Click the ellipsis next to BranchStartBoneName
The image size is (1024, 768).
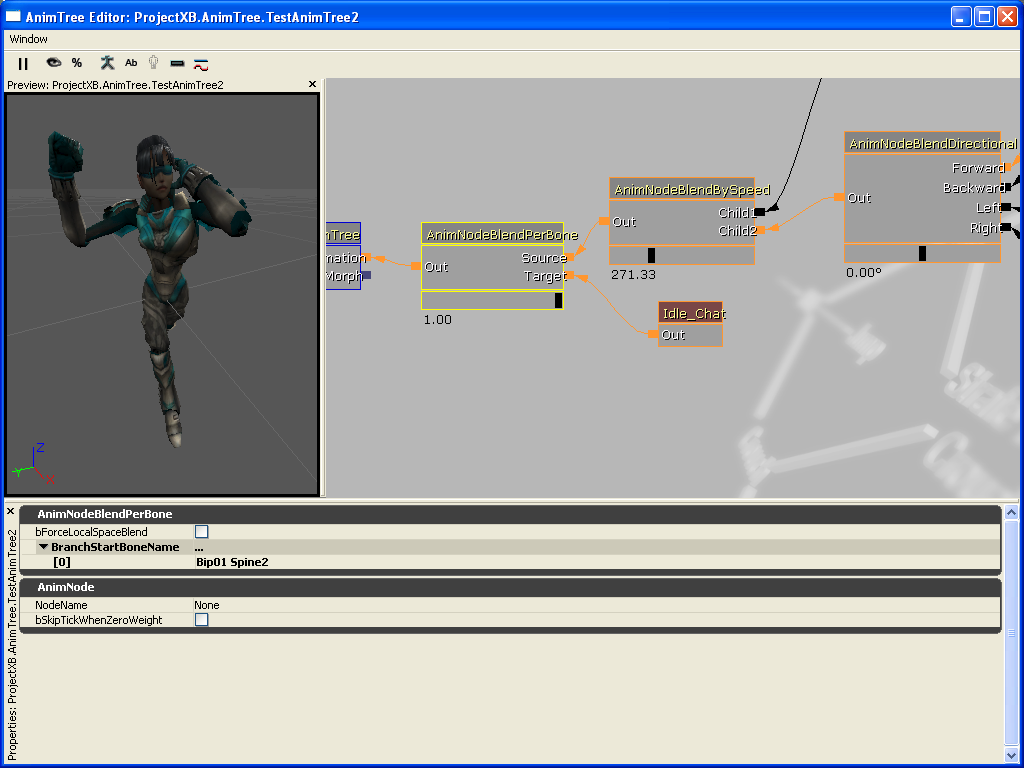click(x=198, y=547)
